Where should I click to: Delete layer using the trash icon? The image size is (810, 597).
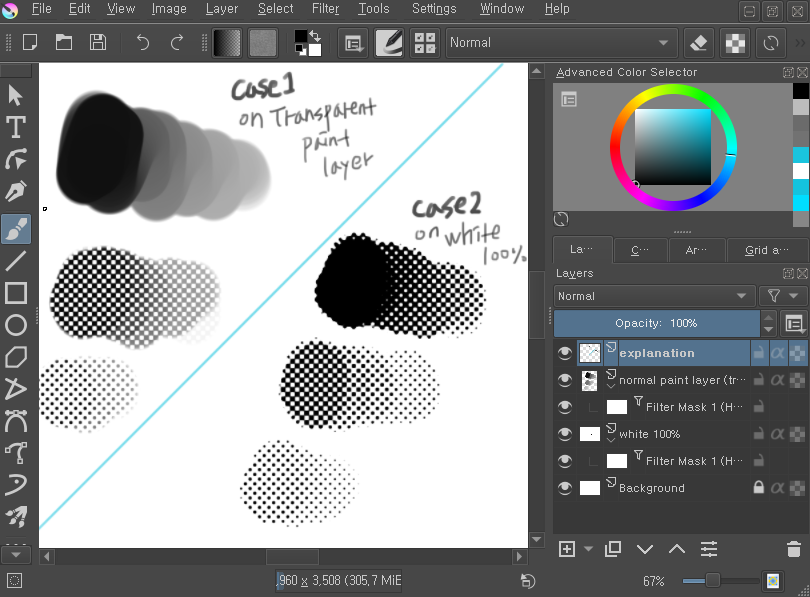[793, 549]
